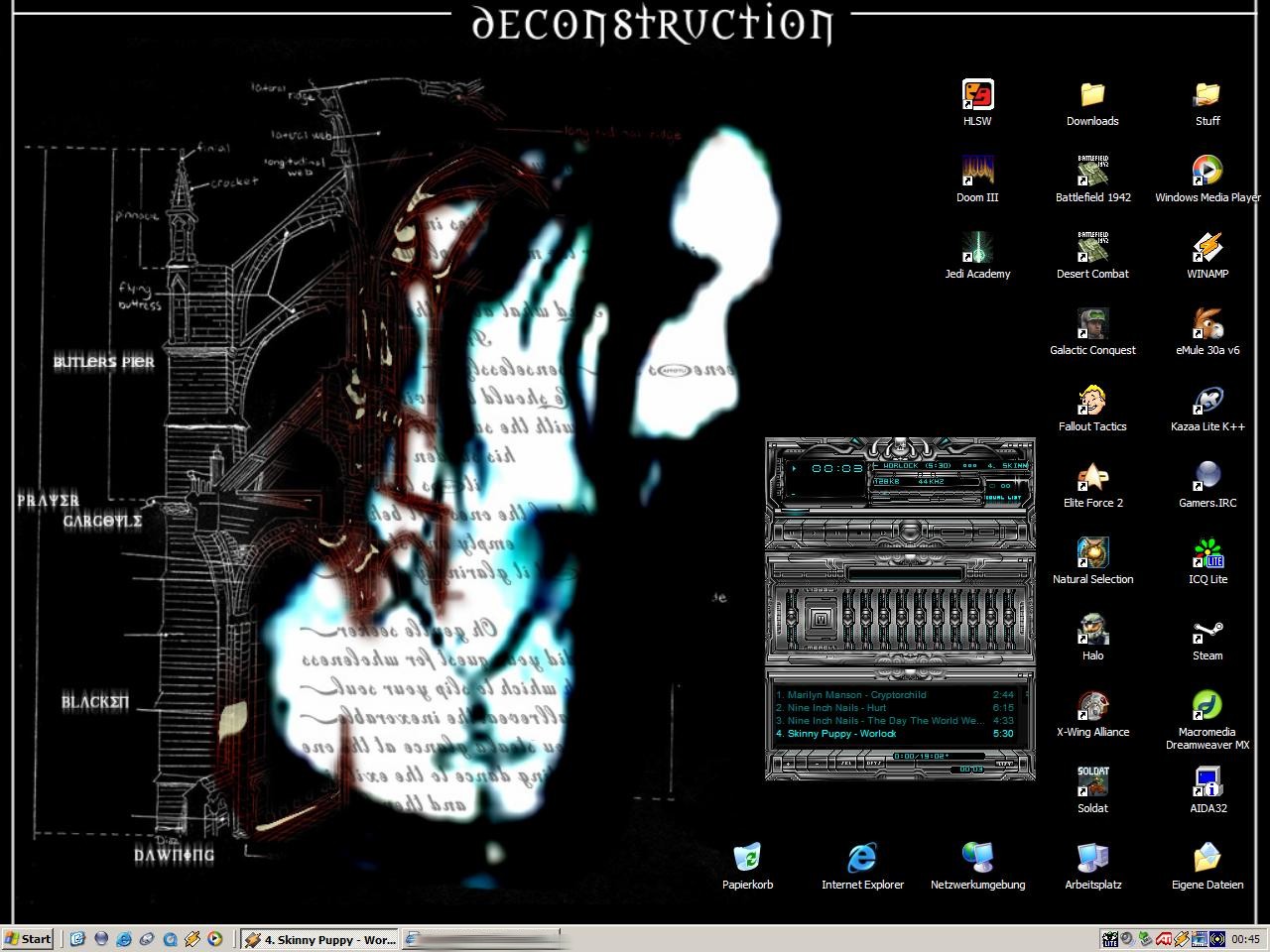Open Arbeitsplatz computer icon
Image resolution: width=1270 pixels, height=952 pixels.
1092,867
